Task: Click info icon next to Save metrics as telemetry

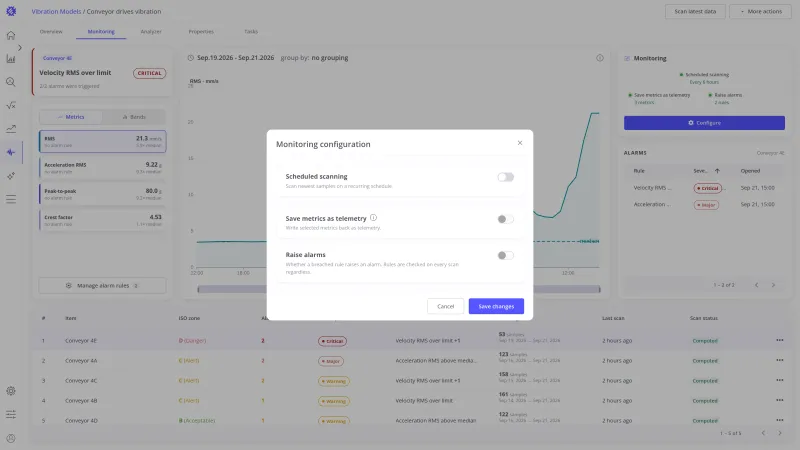Action: [x=373, y=218]
